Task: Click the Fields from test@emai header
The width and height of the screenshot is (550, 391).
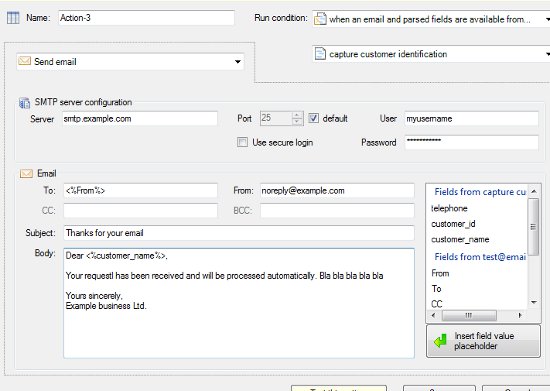Action: click(480, 257)
